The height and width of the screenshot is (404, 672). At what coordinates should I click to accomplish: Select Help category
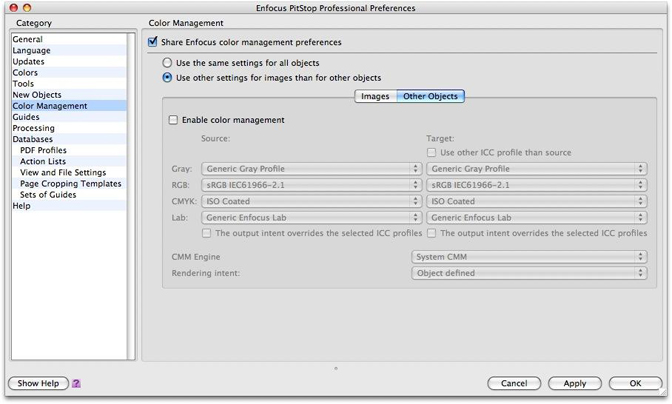coord(69,206)
